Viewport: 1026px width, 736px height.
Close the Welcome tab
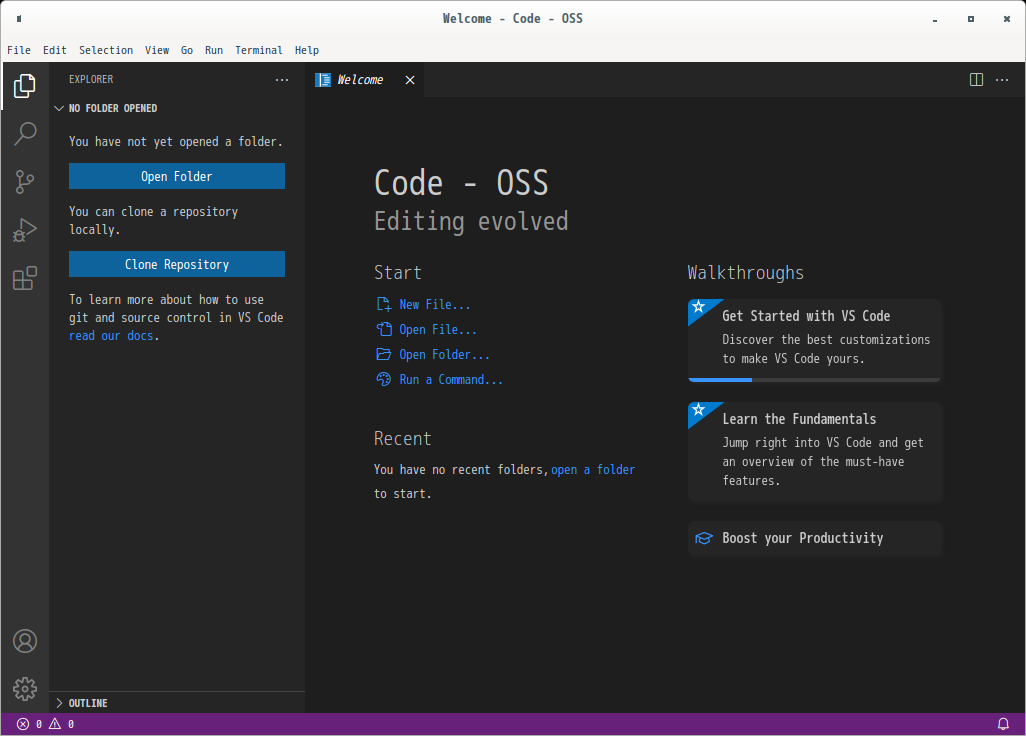[410, 80]
